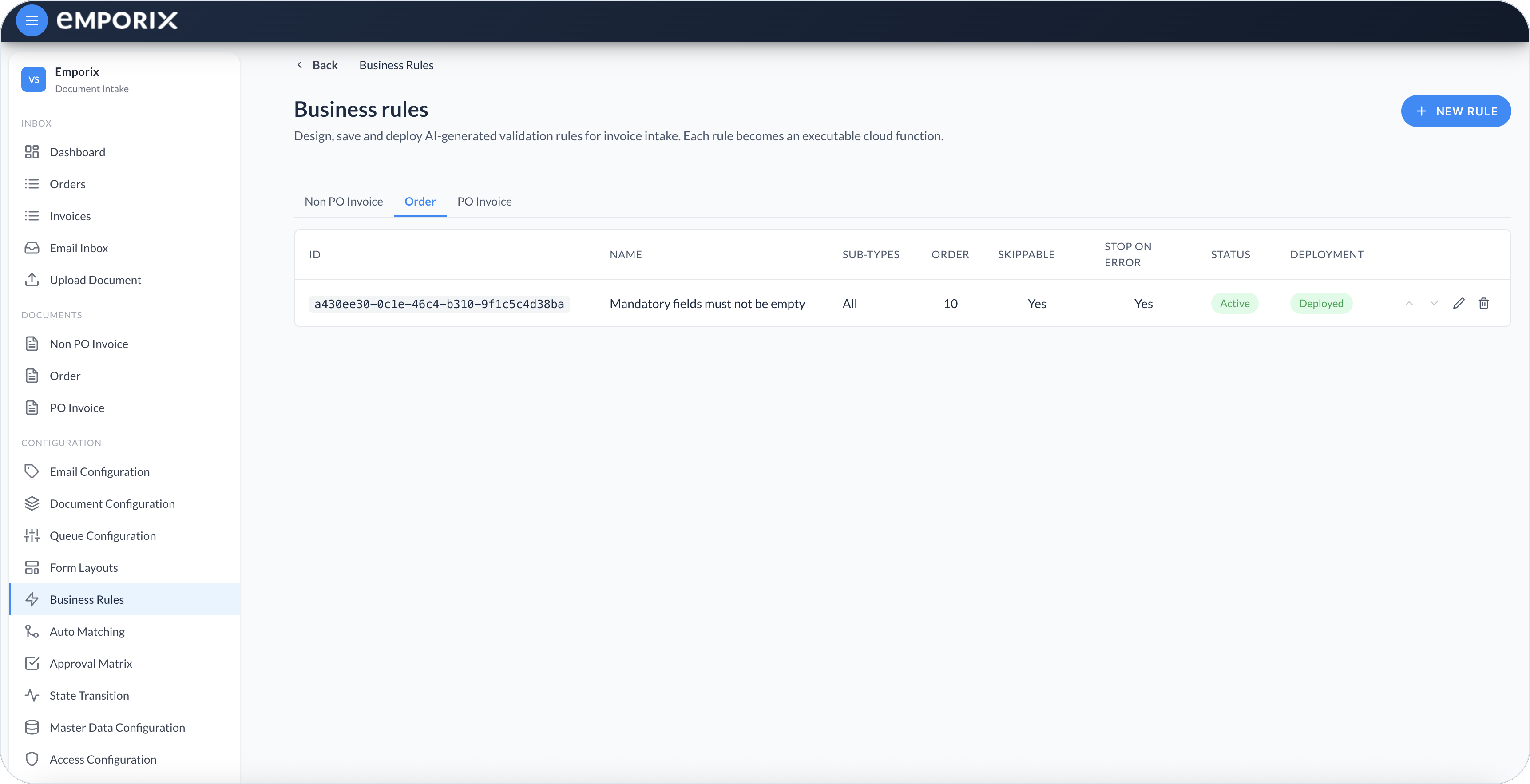Click the ORDER column header
The image size is (1530, 784).
click(x=950, y=254)
